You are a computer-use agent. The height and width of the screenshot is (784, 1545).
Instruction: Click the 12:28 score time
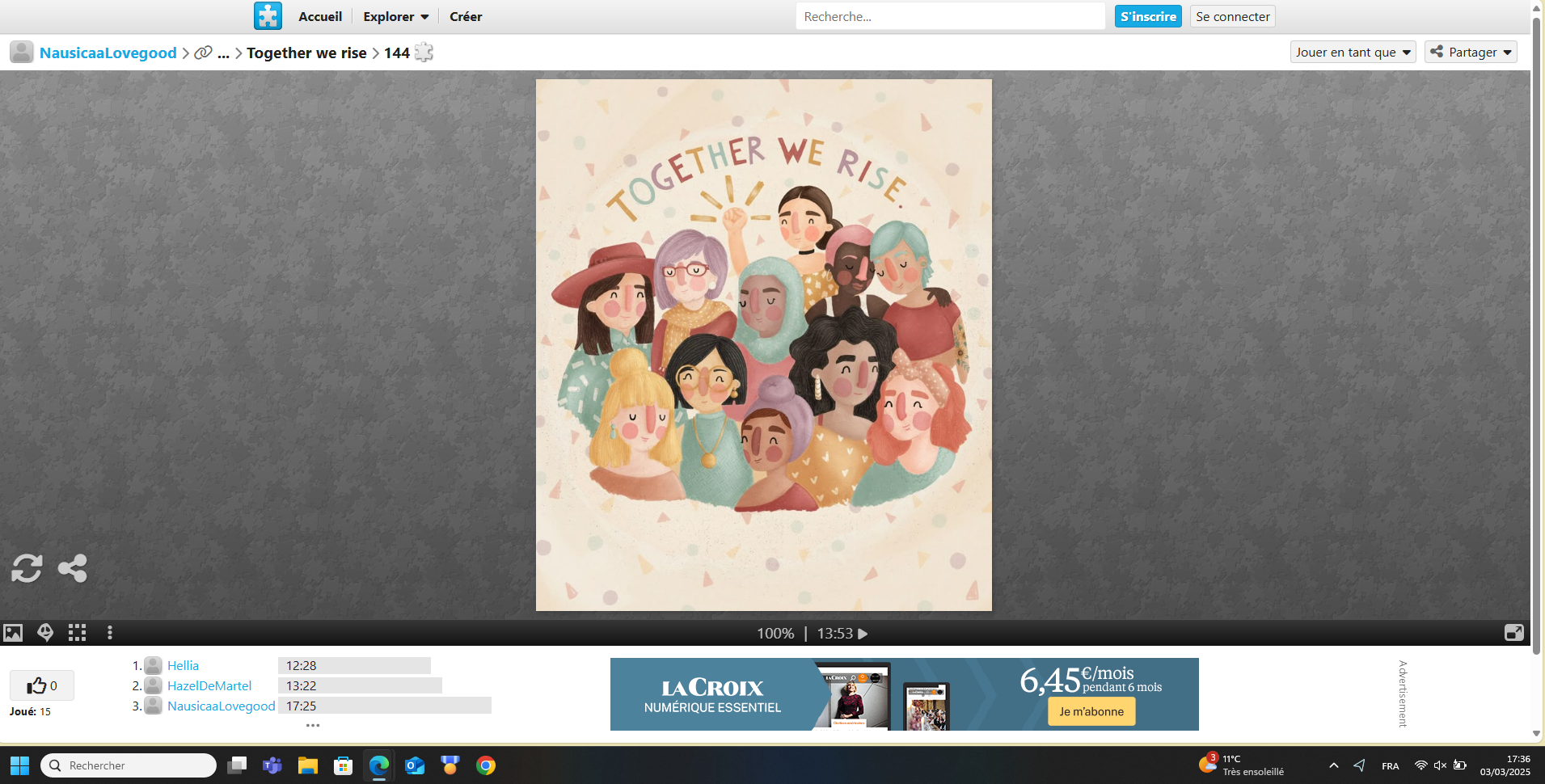pos(302,665)
